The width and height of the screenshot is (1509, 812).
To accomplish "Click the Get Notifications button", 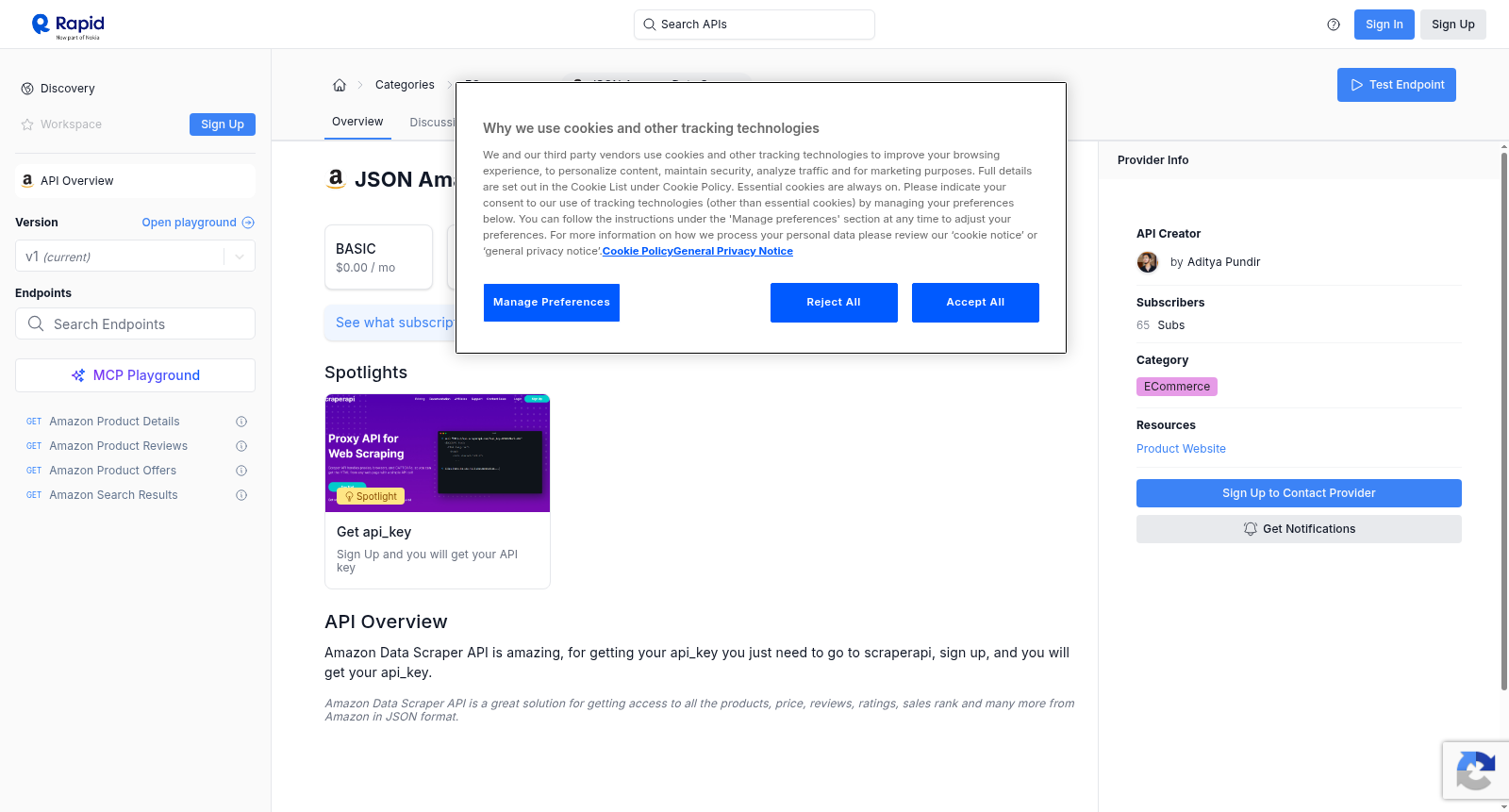I will [x=1299, y=529].
